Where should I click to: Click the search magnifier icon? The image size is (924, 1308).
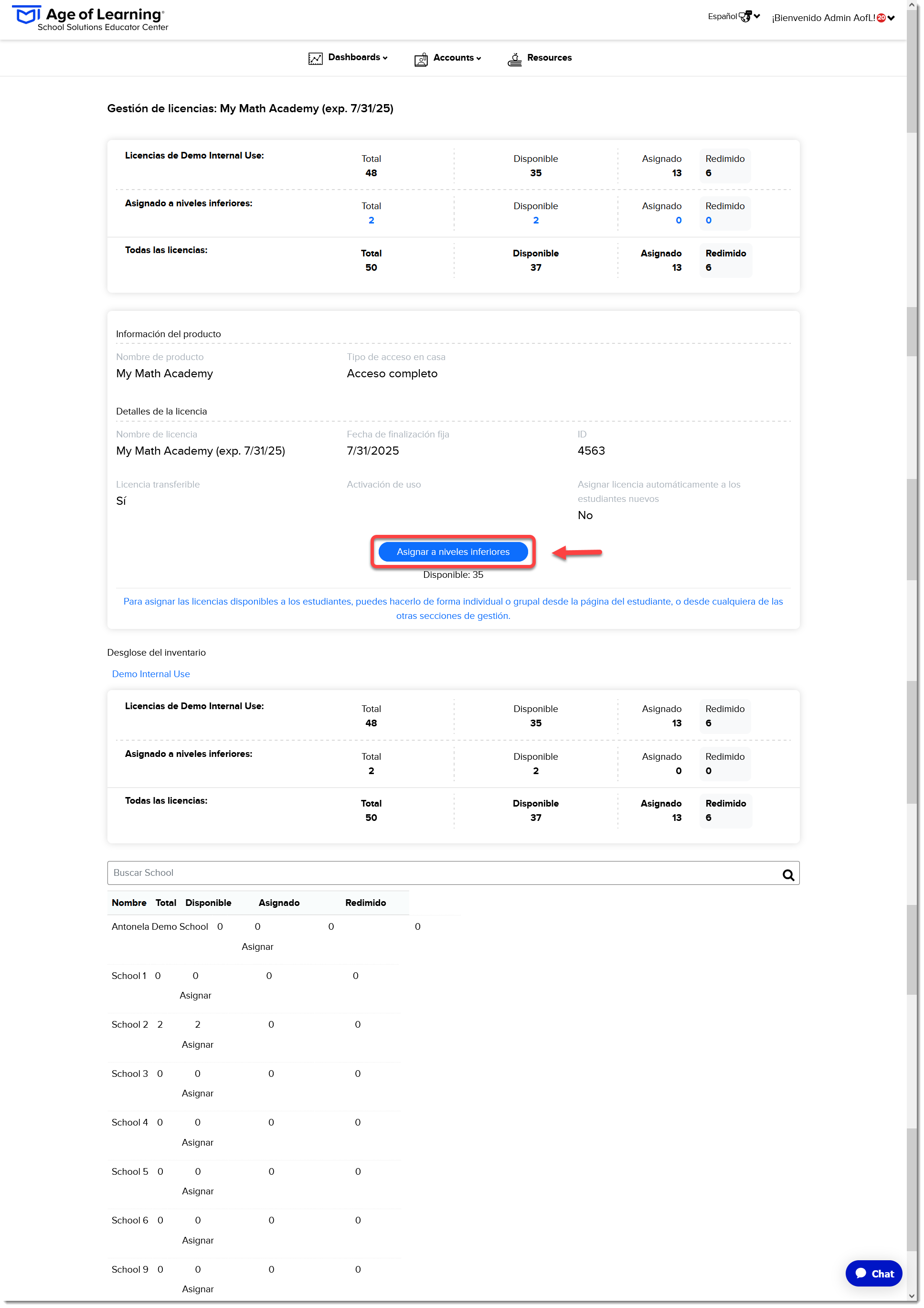tap(788, 874)
